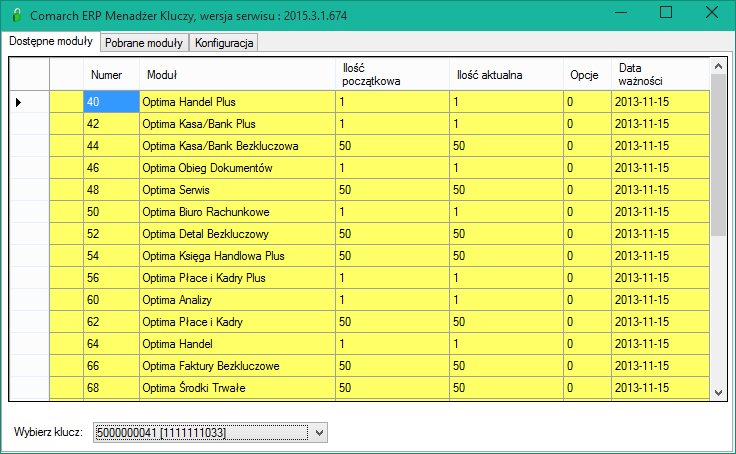Click the vertical scrollbar thumb

click(x=718, y=155)
